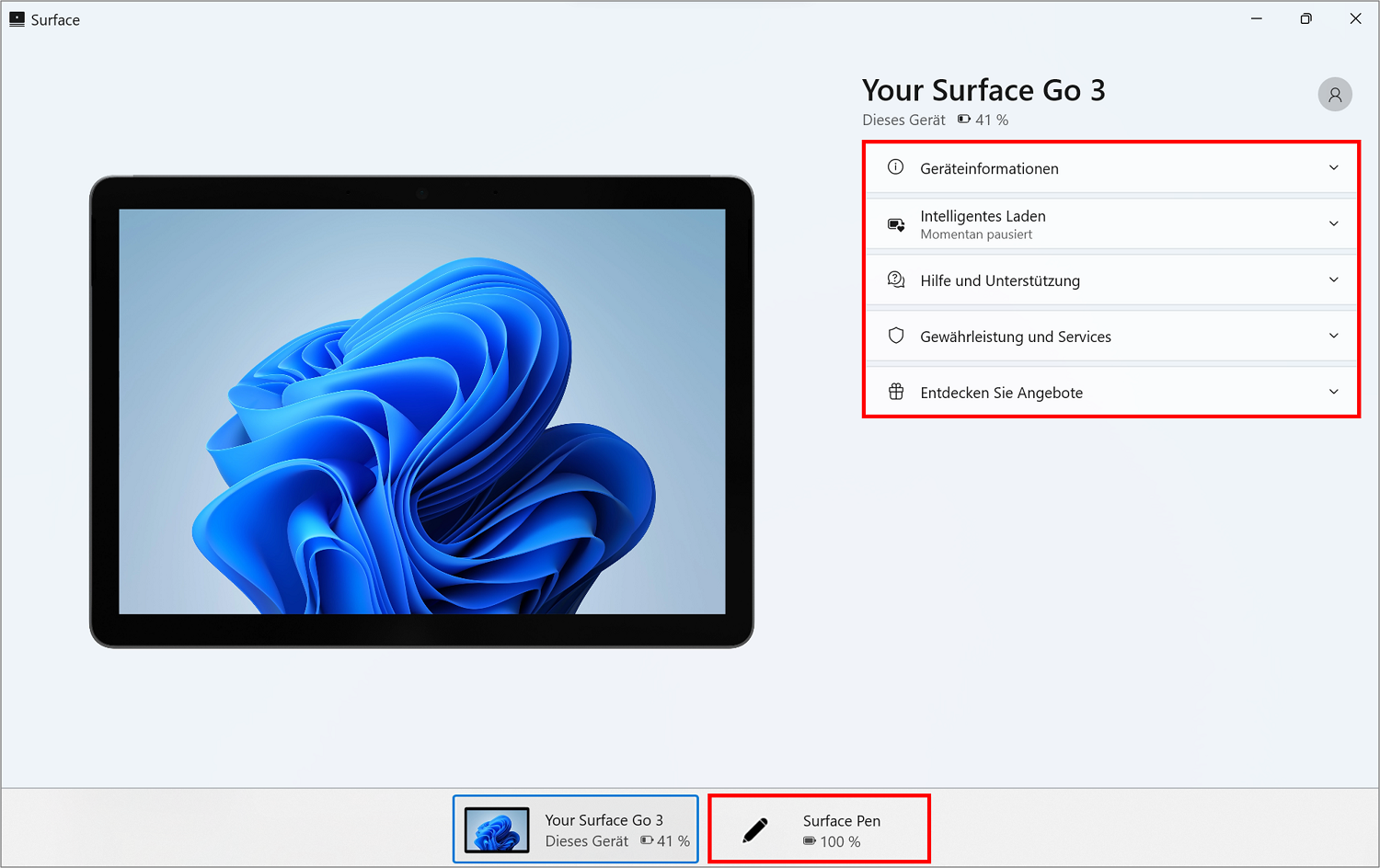Click the Gewährleistung und Services label

[x=1016, y=337]
